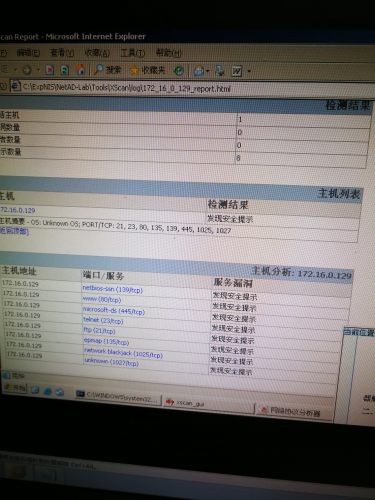The width and height of the screenshot is (375, 500).
Task: Switch to C:\WINDOWS\system32 taskbar button
Action: coord(118,397)
